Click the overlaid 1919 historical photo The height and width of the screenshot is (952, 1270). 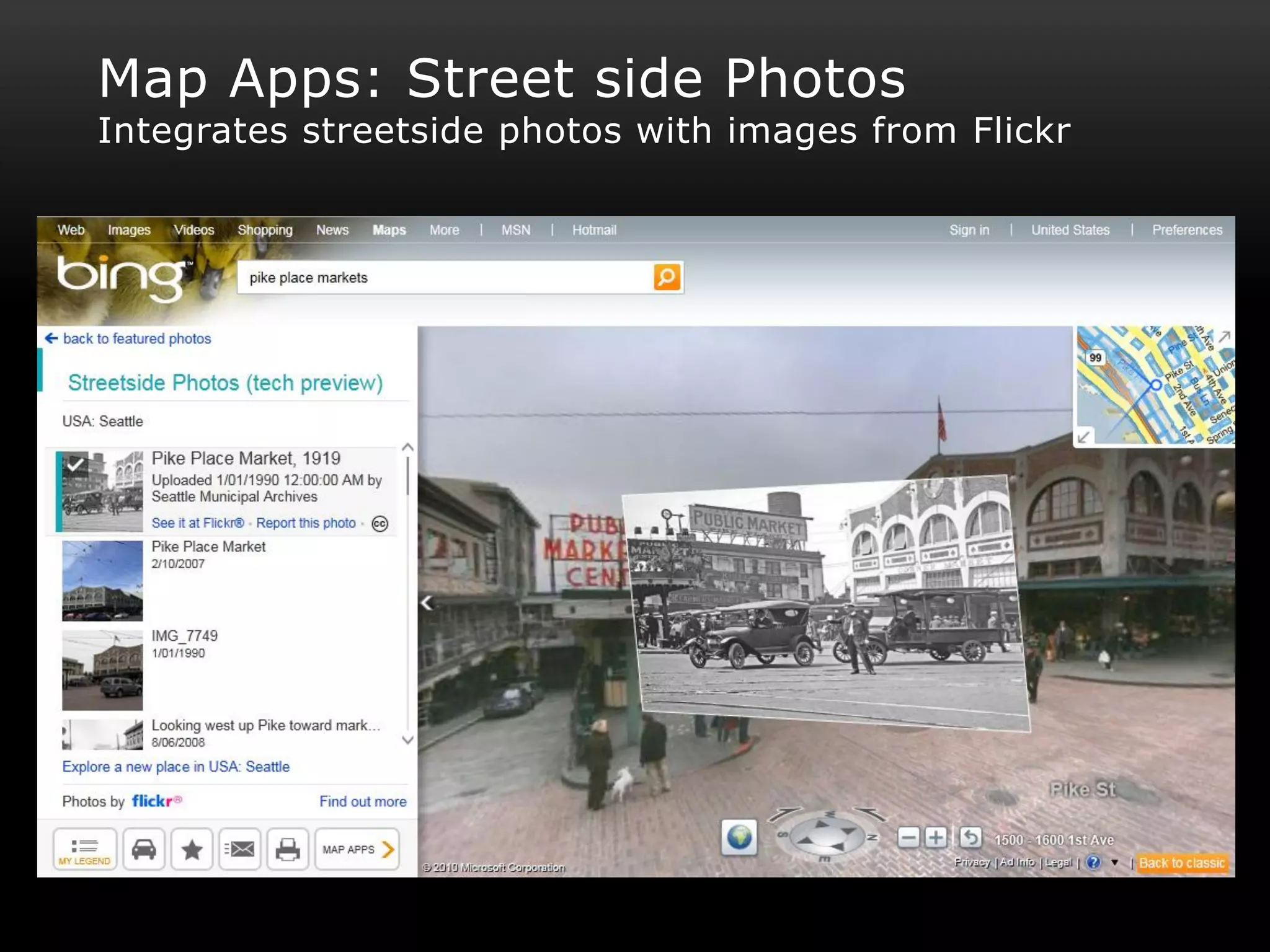pyautogui.click(x=826, y=603)
